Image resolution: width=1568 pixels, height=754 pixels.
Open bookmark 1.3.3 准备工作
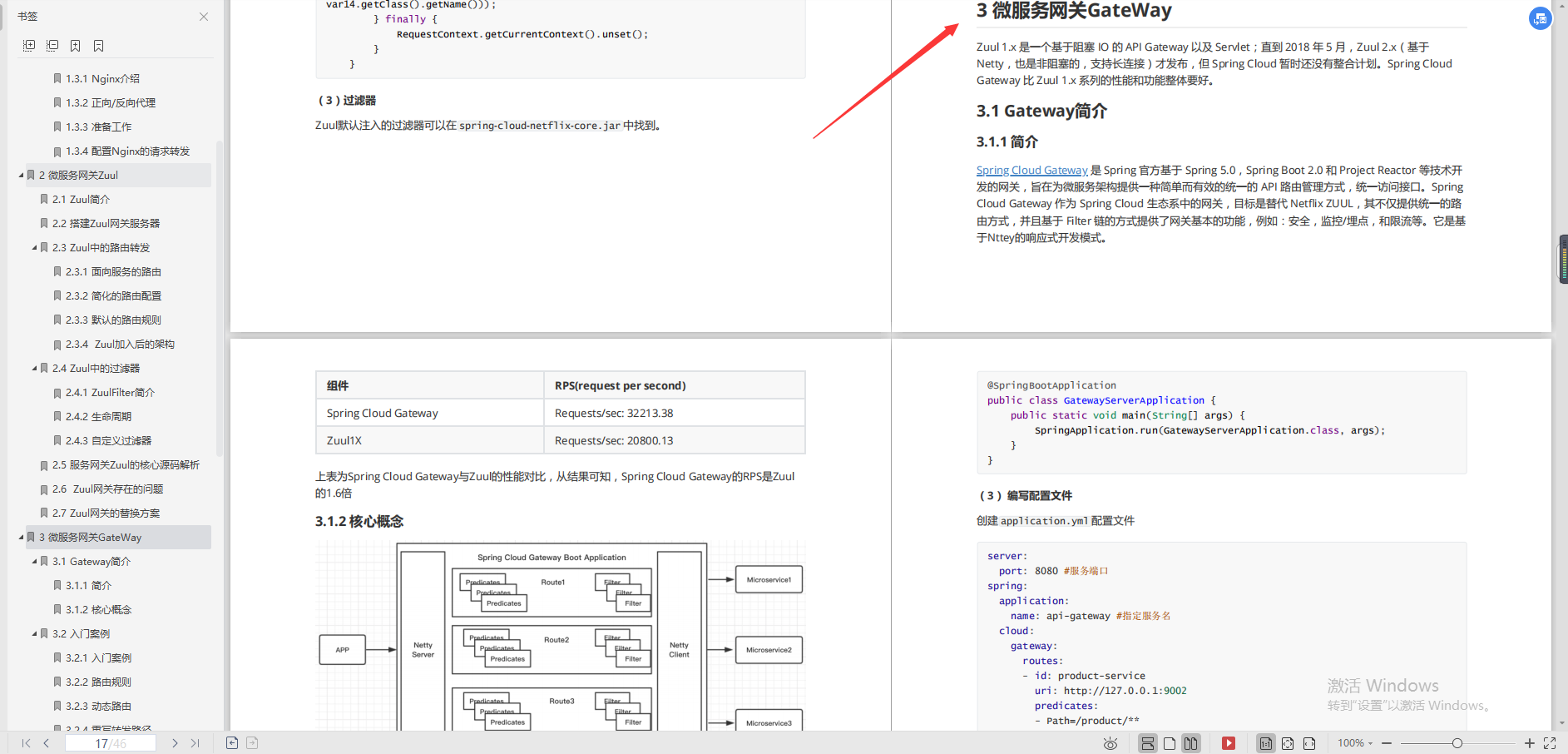pyautogui.click(x=98, y=126)
